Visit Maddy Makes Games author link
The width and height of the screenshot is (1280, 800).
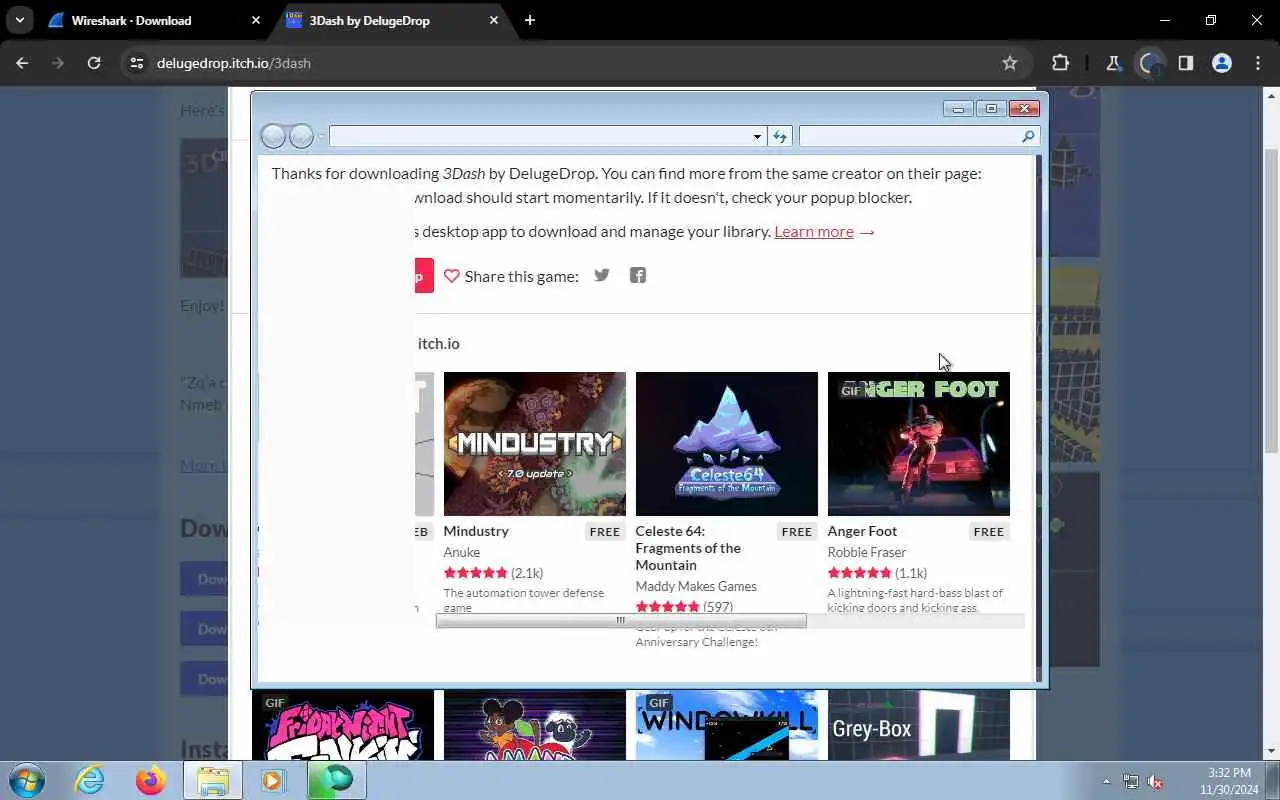[696, 586]
